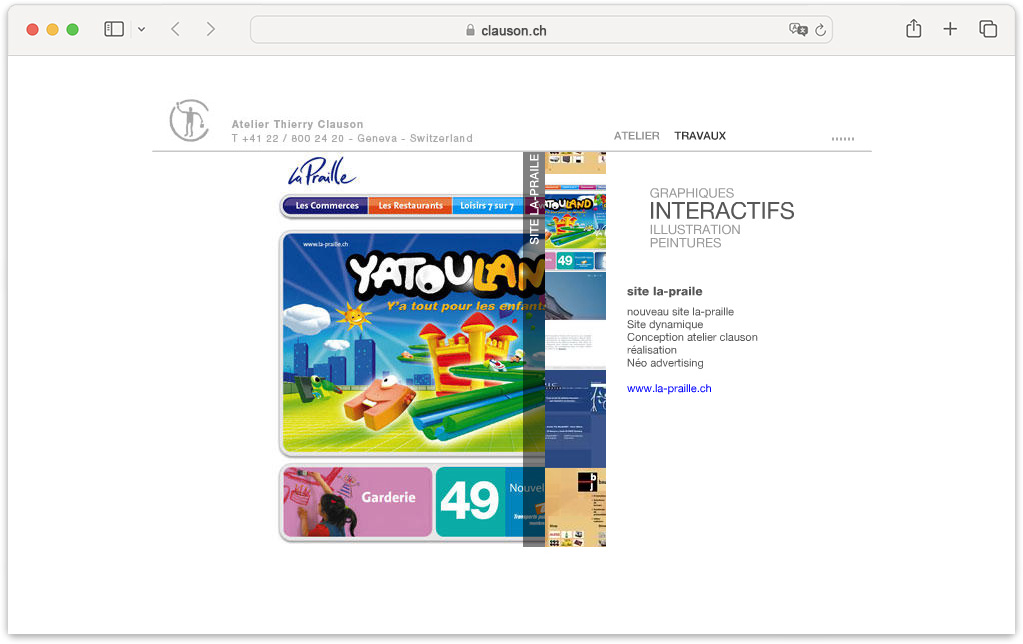Select the GRAPHIQUES category
The width and height of the screenshot is (1023, 644).
pos(692,193)
